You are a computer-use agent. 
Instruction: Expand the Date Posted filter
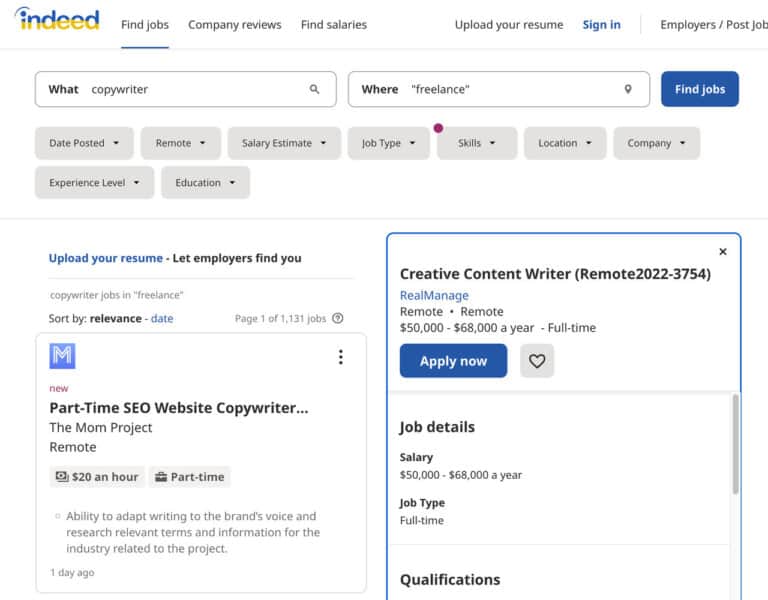coord(84,143)
